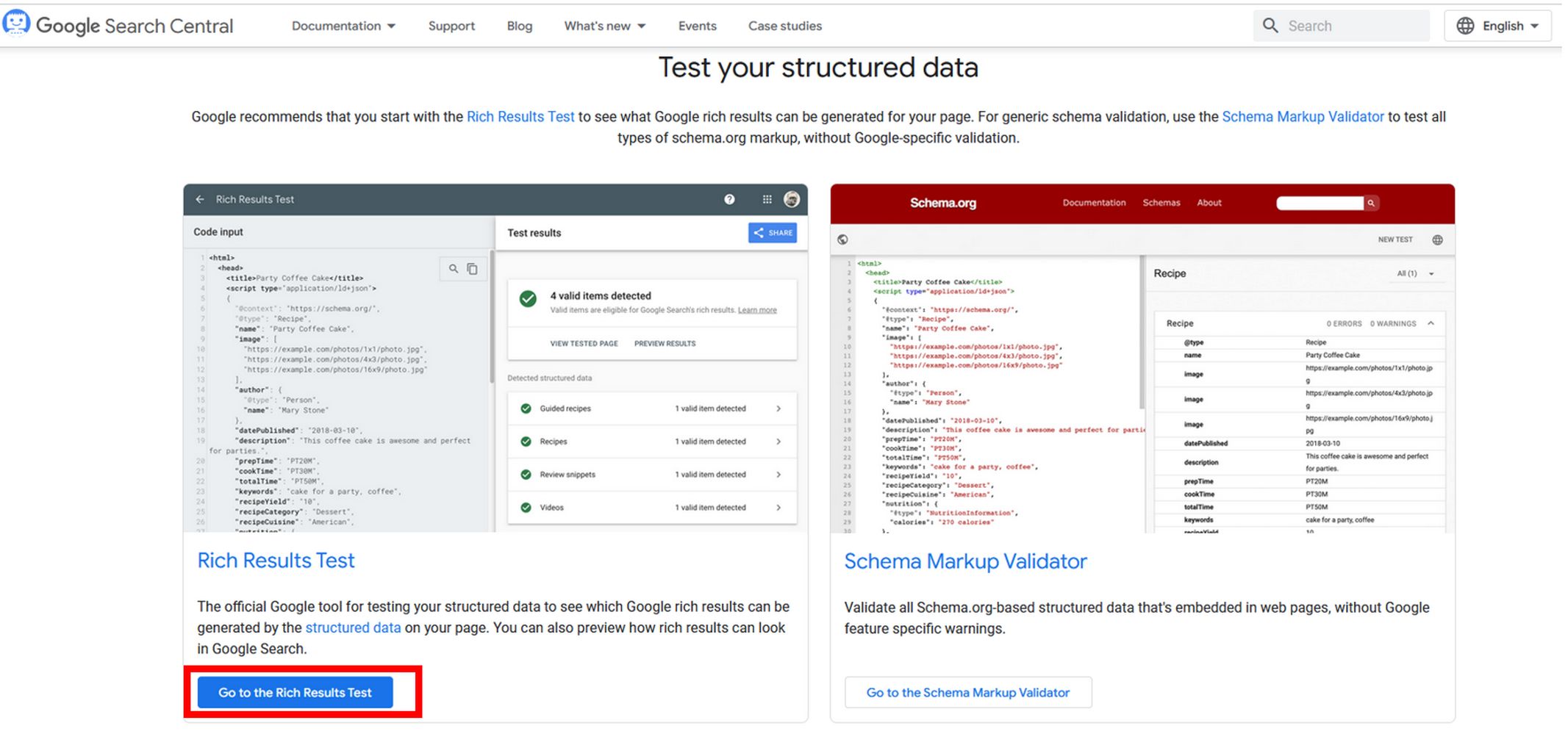Click the copy icon in Code input
The width and height of the screenshot is (1568, 734).
pos(473,269)
